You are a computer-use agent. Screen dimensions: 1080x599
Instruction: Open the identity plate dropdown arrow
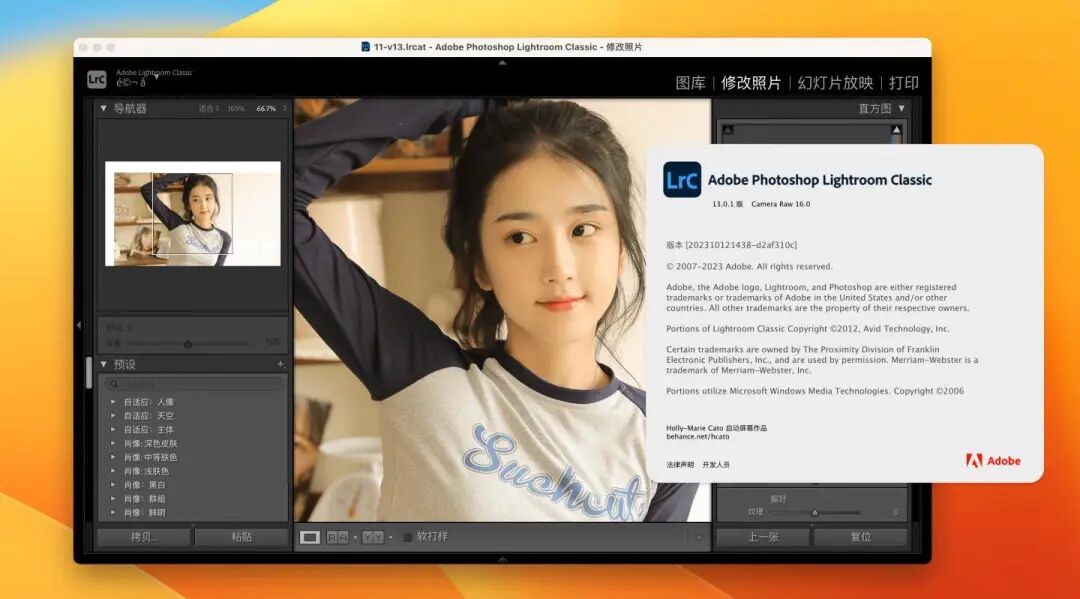(156, 77)
